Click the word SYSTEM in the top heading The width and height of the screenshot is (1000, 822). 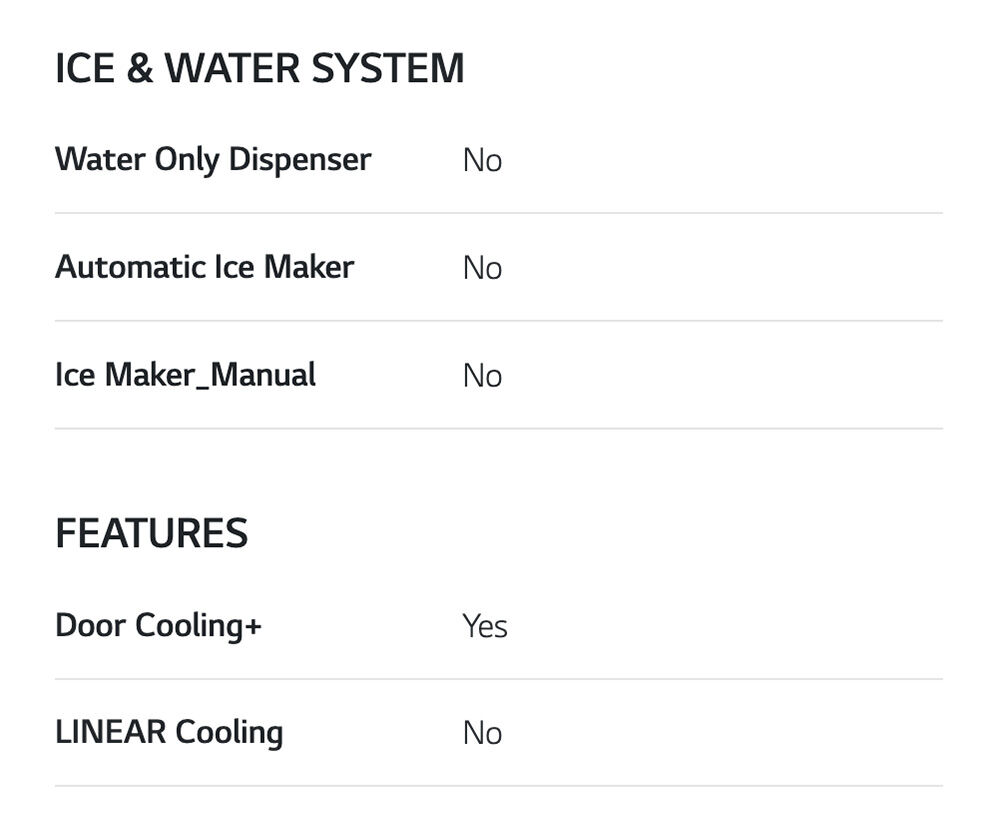pyautogui.click(x=388, y=69)
